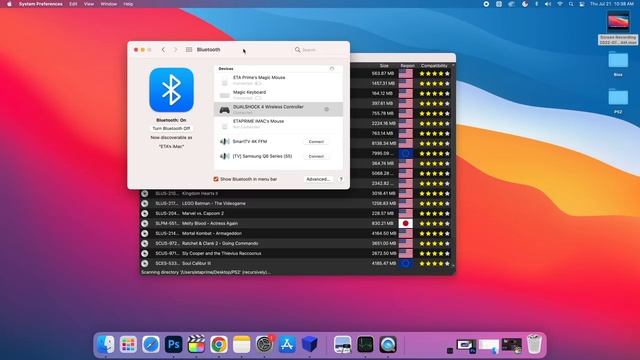Viewport: 640px width, 360px height.
Task: Toggle Show Bluetooth in menu bar checkbox
Action: coord(216,179)
